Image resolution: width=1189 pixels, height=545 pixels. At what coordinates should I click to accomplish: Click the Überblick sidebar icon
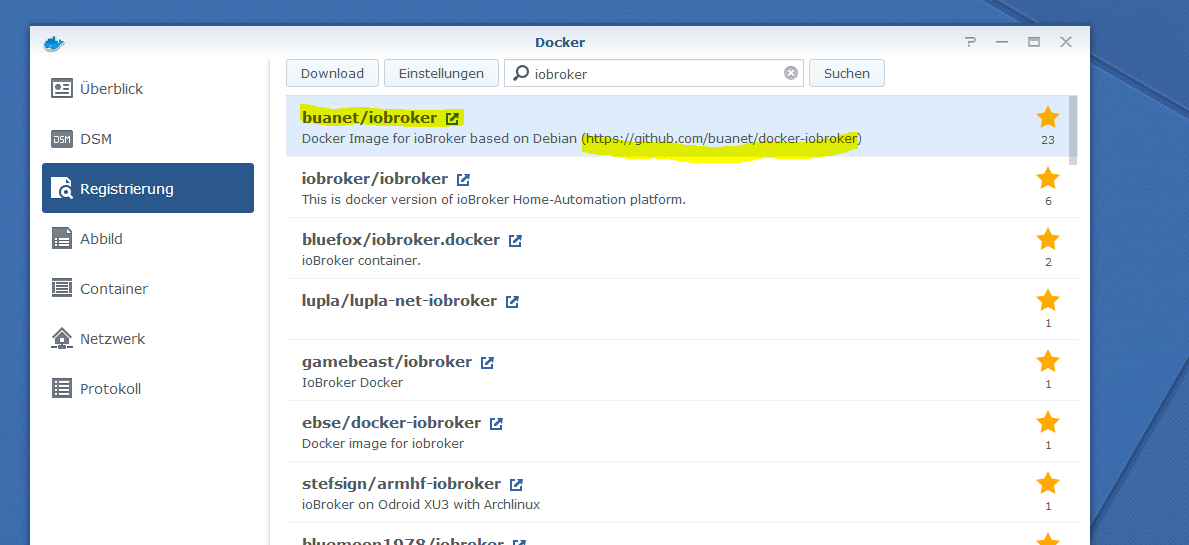(x=61, y=89)
